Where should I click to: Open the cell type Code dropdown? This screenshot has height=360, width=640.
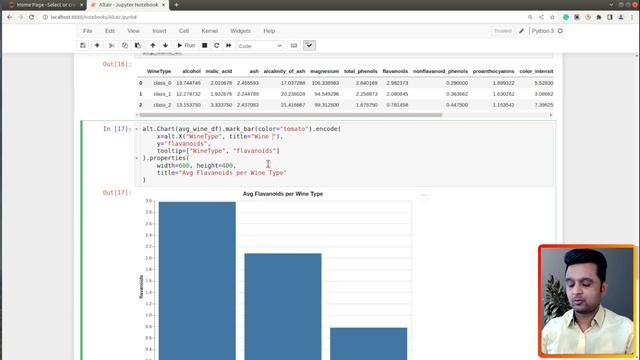tap(260, 46)
